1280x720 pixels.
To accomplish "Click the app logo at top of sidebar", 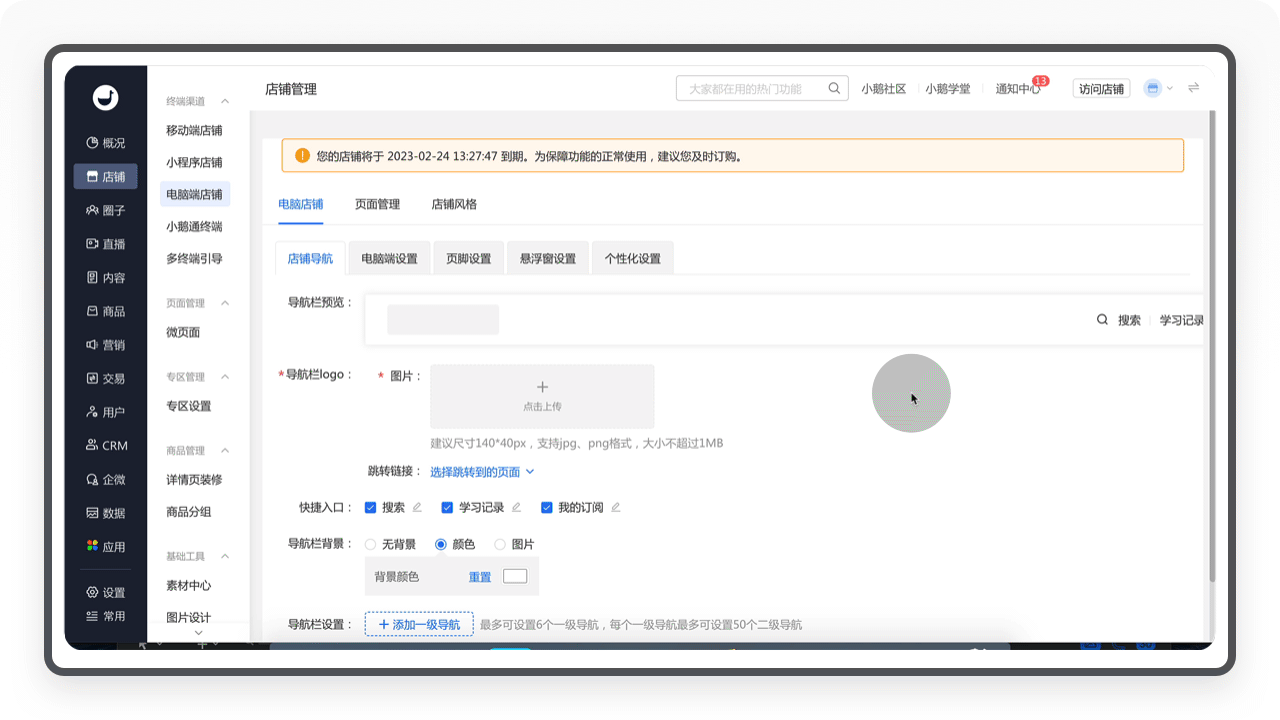I will (x=106, y=97).
